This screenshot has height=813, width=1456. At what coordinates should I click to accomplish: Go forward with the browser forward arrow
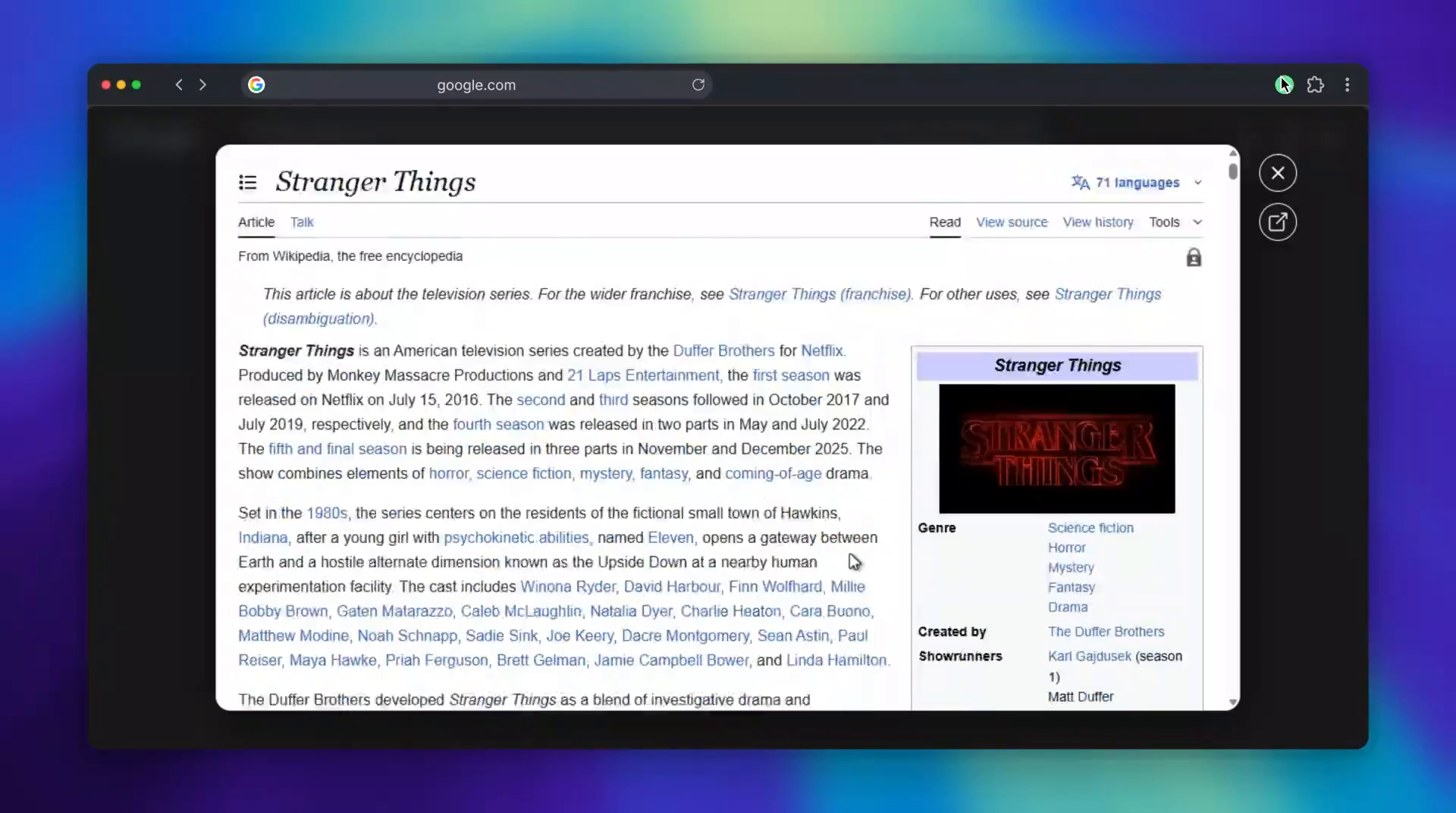202,84
